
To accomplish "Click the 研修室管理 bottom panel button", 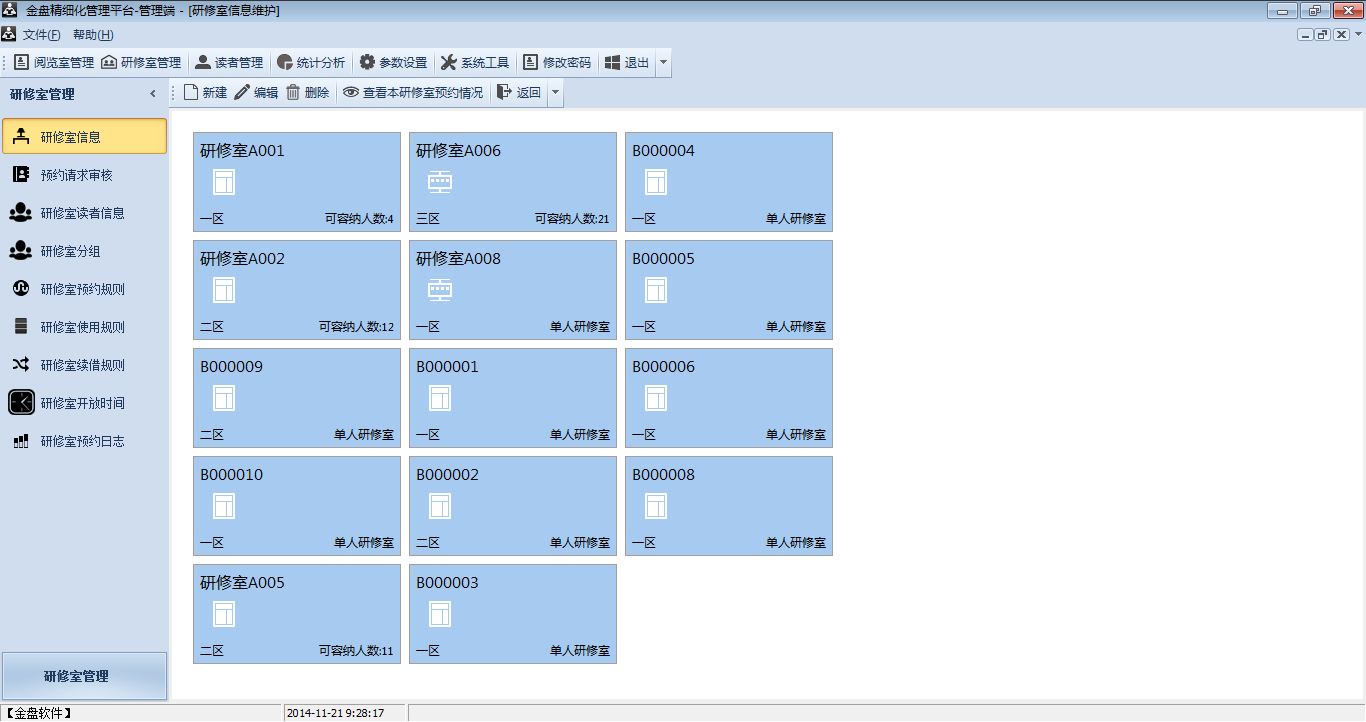I will coord(84,676).
